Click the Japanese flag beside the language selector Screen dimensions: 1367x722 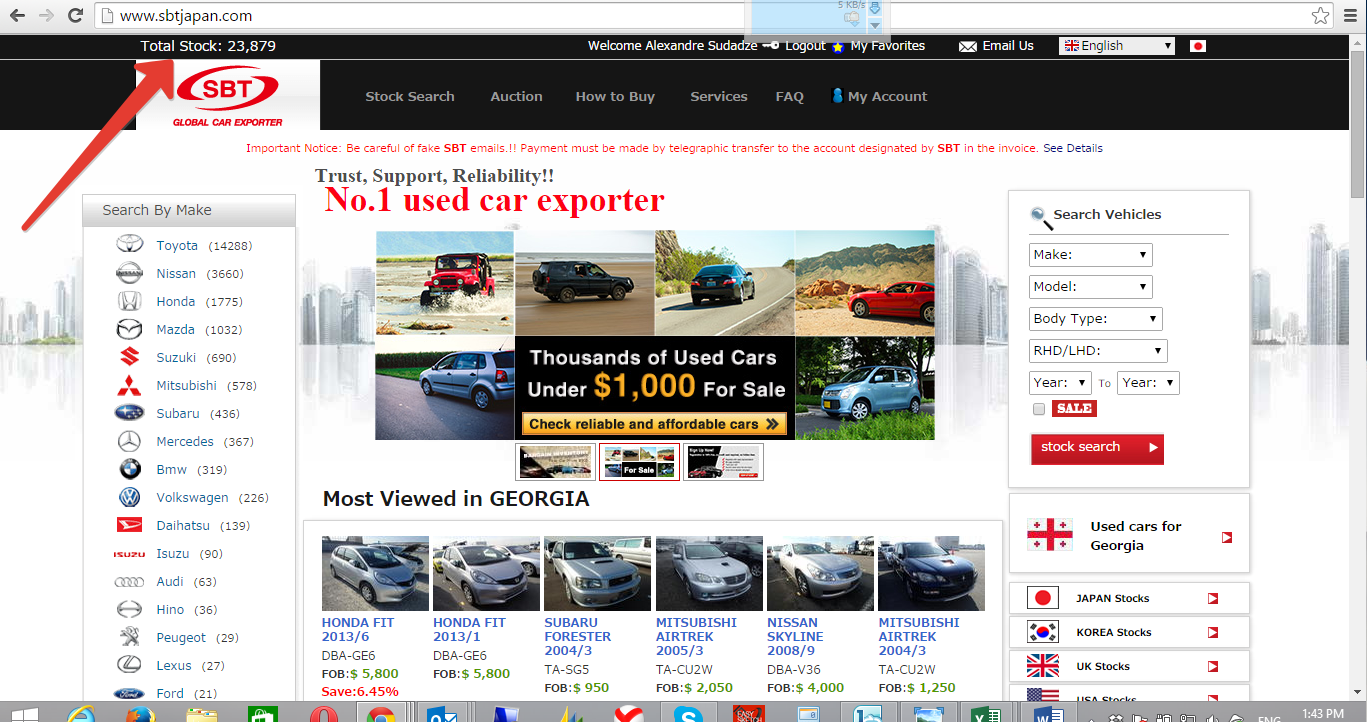click(1198, 46)
